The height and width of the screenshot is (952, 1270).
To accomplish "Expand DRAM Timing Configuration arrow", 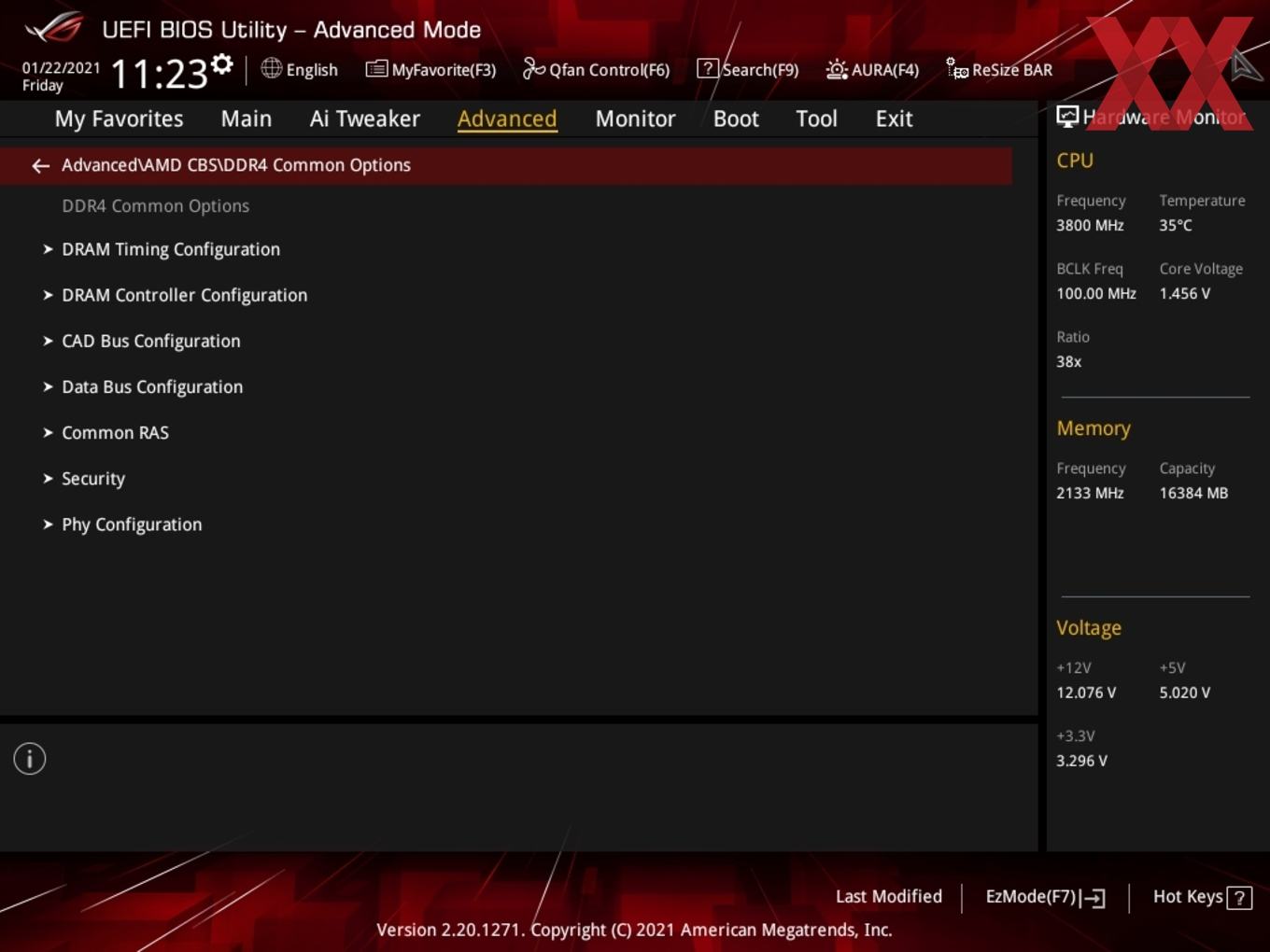I will point(48,249).
